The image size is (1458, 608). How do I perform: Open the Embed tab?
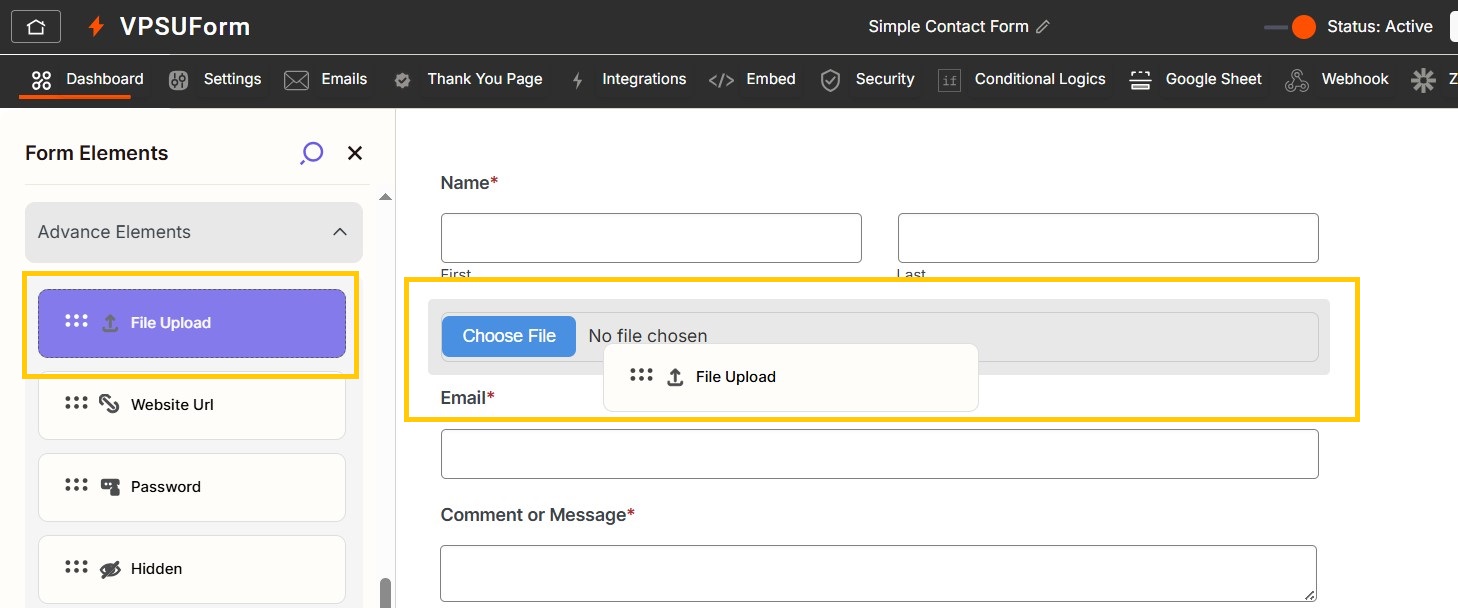[x=770, y=79]
